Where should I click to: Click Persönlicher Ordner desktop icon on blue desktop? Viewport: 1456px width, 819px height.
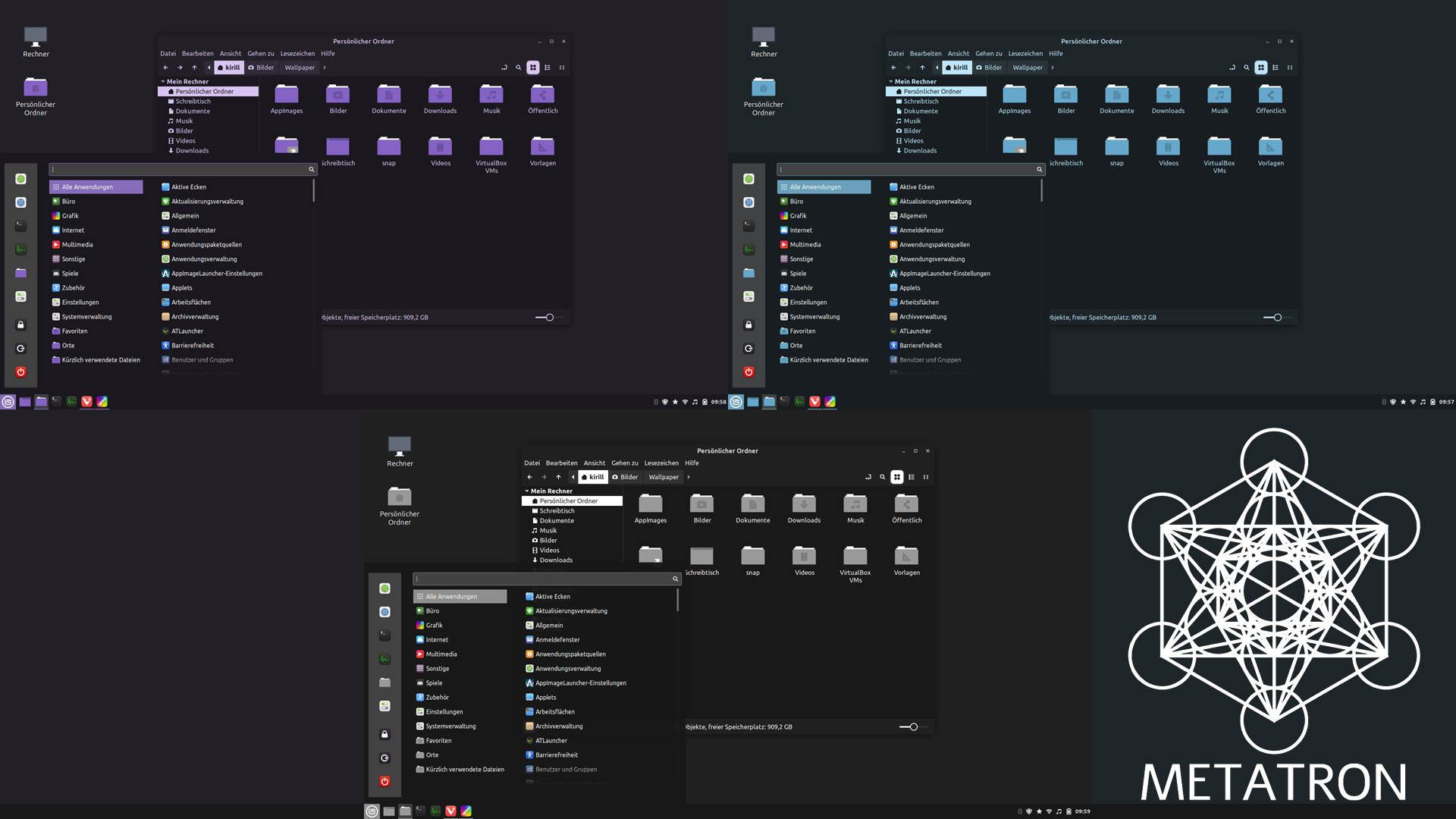click(764, 96)
